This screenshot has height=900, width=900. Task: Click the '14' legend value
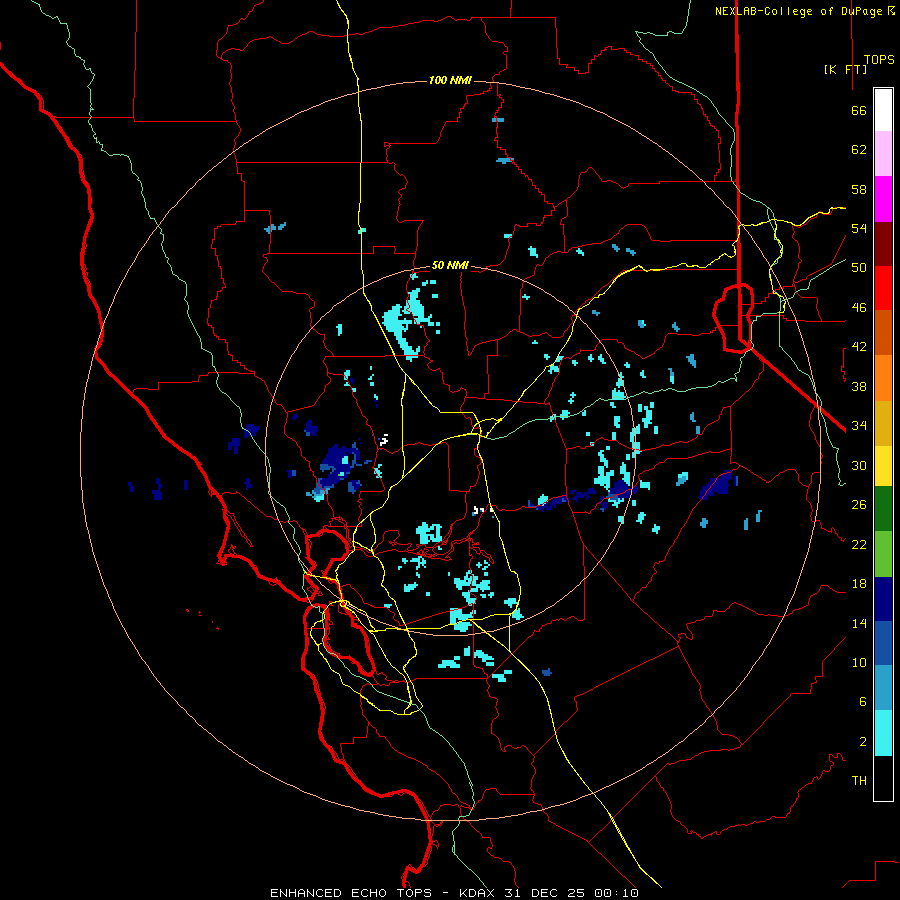pyautogui.click(x=859, y=623)
